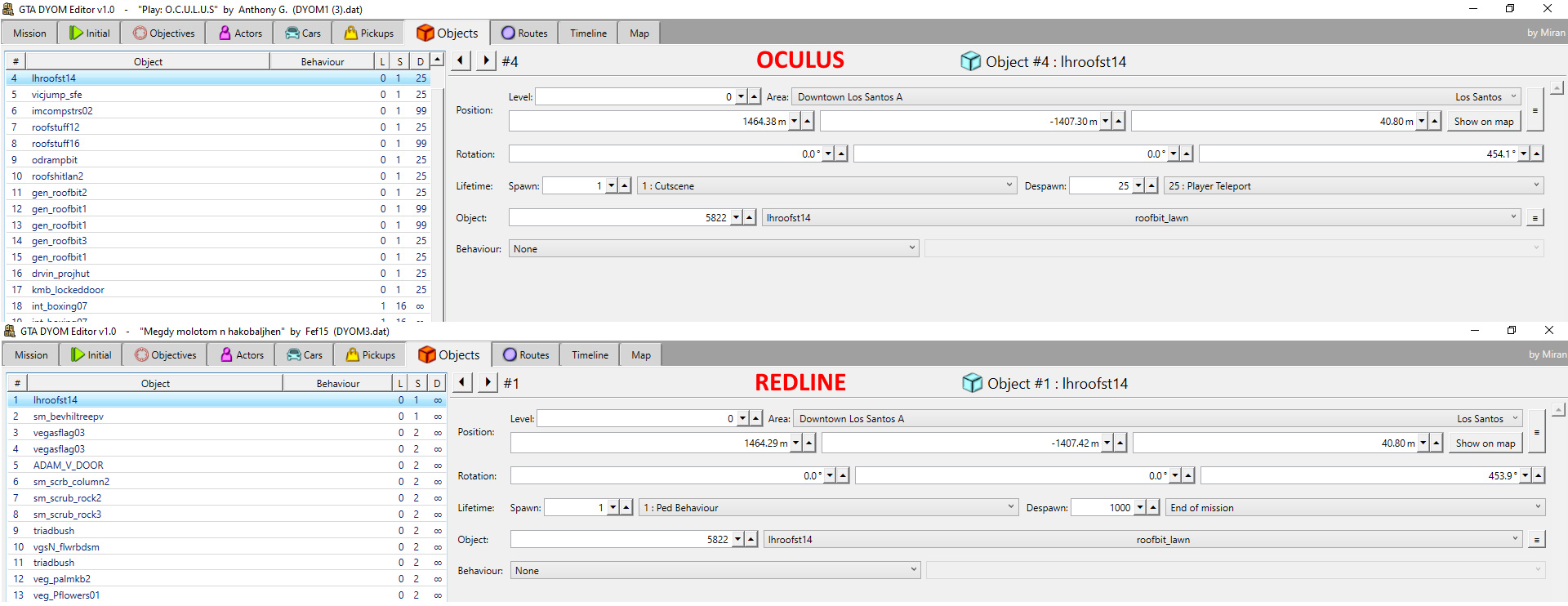Open the Routes tab in REDLINE window
Image resolution: width=1568 pixels, height=606 pixels.
tap(526, 354)
